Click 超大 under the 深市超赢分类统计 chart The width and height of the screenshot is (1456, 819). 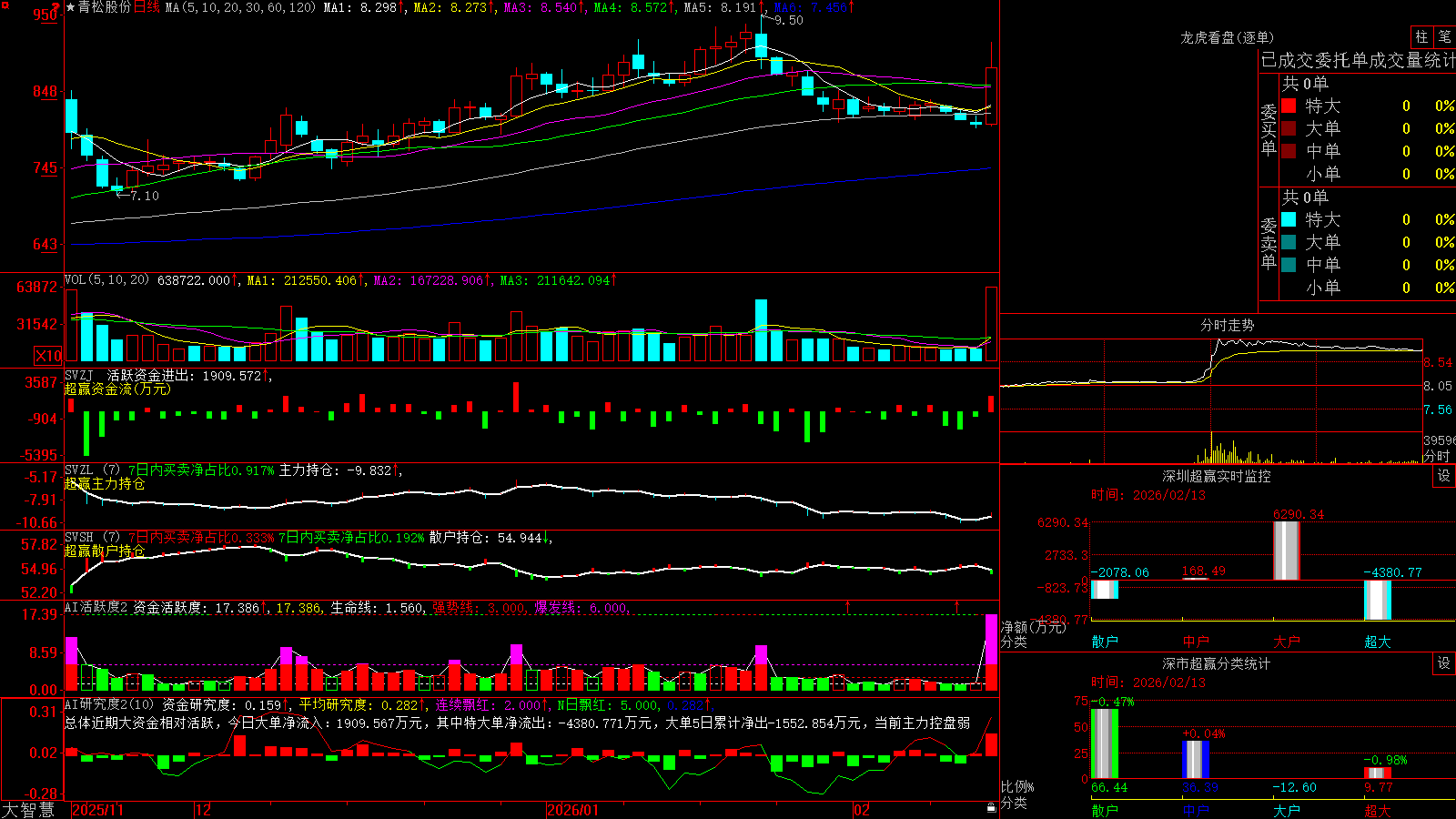pyautogui.click(x=1378, y=810)
